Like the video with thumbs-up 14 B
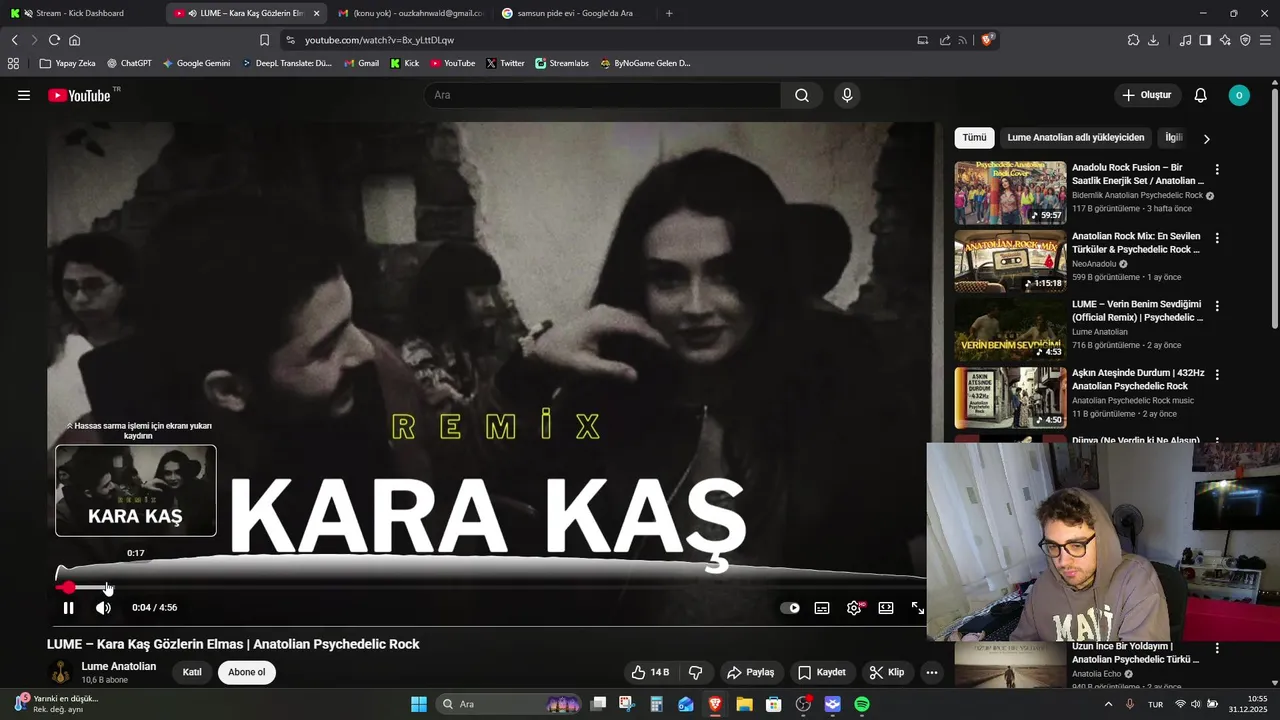1280x720 pixels. click(650, 672)
